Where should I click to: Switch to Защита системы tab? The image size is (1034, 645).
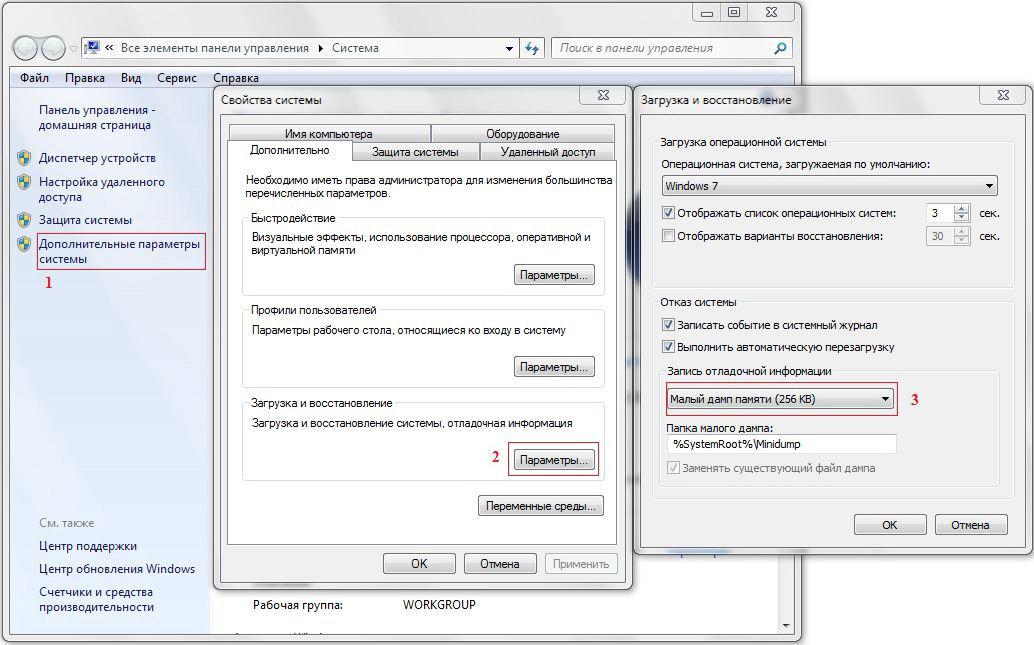(x=415, y=152)
